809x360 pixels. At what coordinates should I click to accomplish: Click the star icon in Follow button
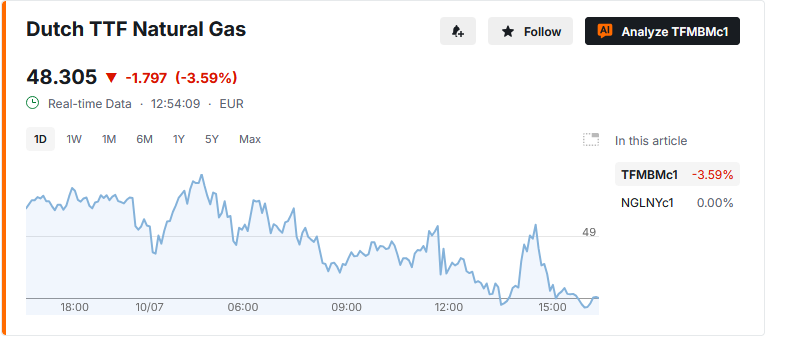pyautogui.click(x=508, y=32)
